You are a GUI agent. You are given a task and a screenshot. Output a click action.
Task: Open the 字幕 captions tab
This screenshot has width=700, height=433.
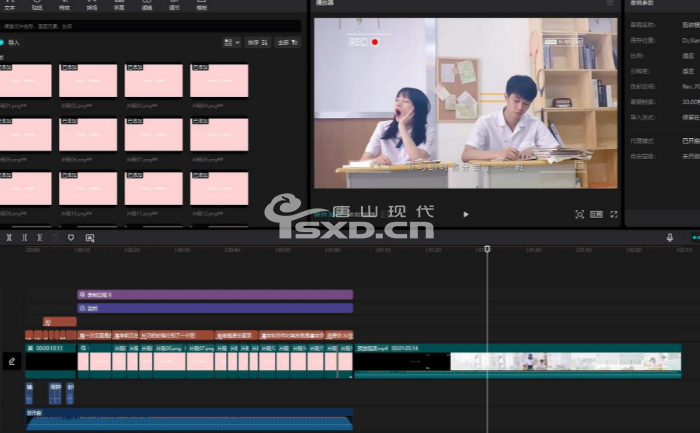119,5
